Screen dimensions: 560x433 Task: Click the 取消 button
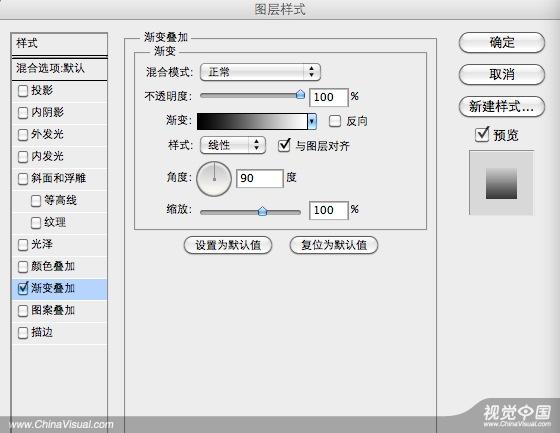click(502, 74)
